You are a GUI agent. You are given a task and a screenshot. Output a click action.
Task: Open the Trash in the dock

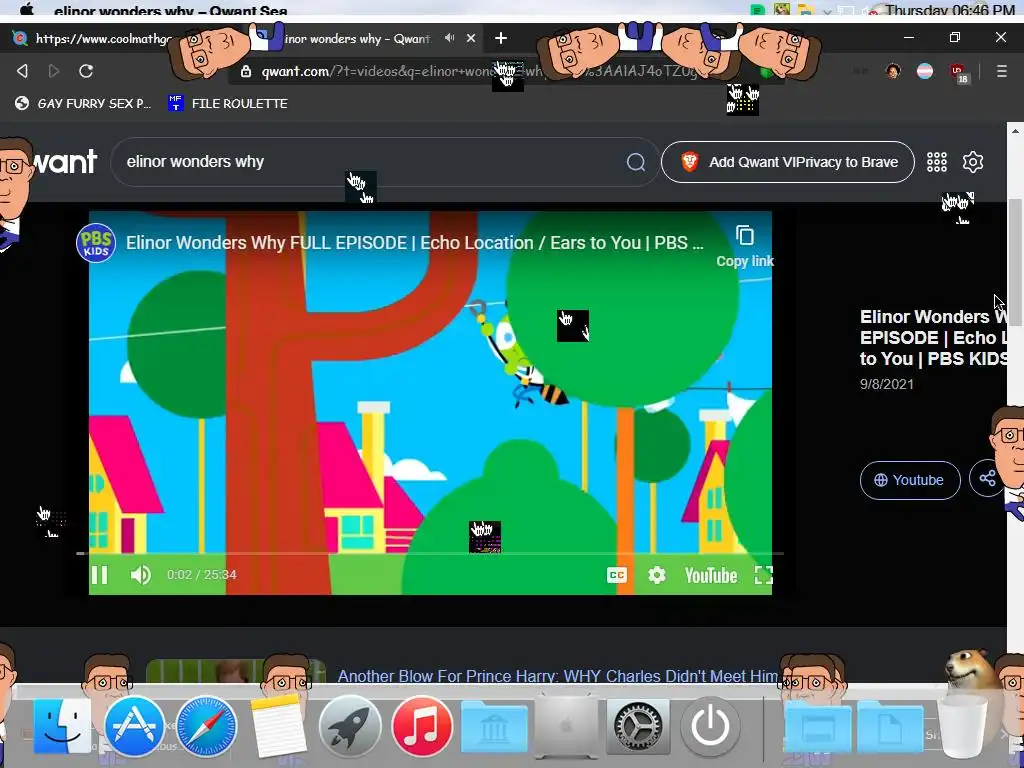click(x=963, y=726)
